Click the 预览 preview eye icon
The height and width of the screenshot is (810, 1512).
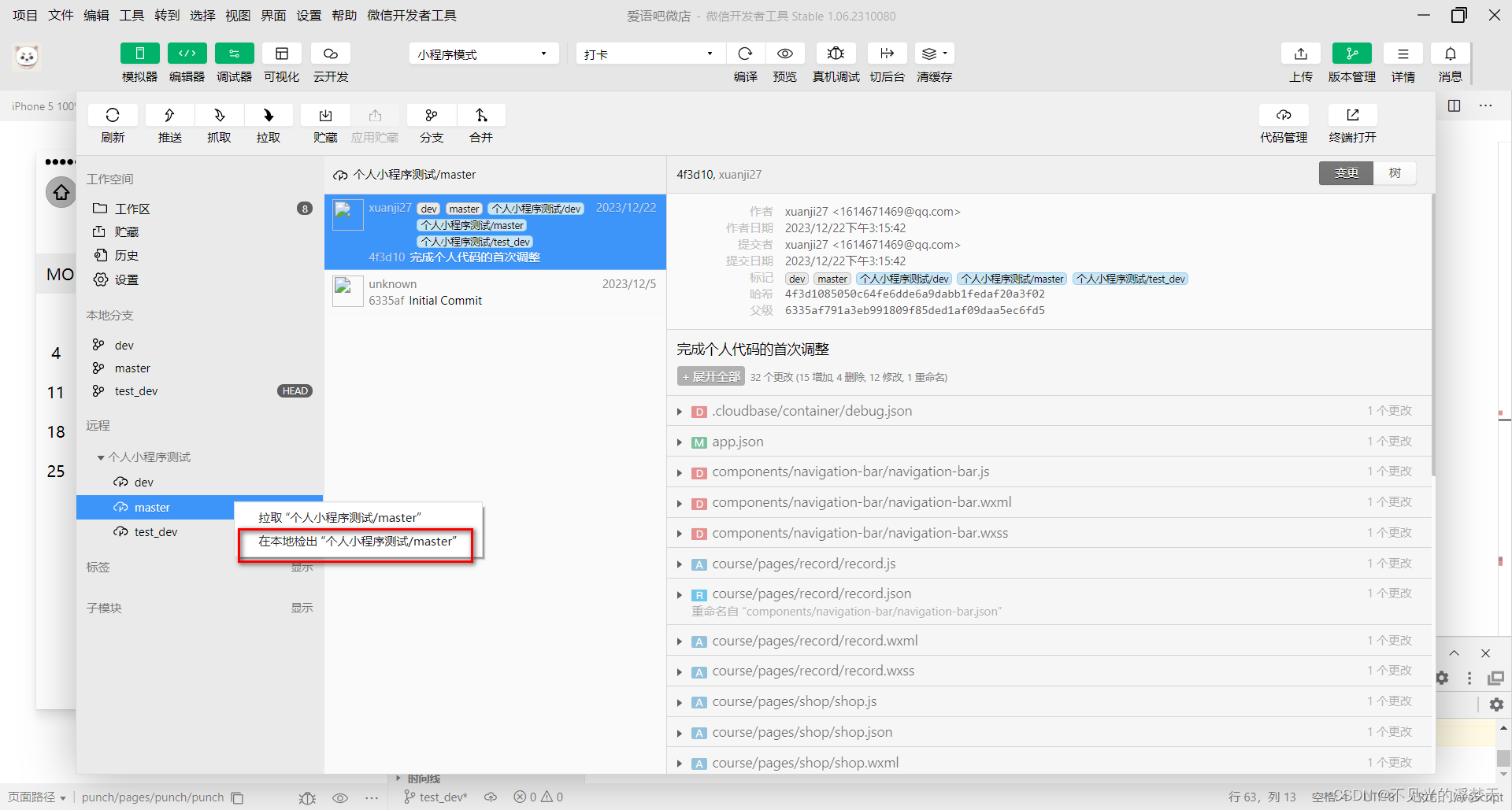(x=784, y=54)
